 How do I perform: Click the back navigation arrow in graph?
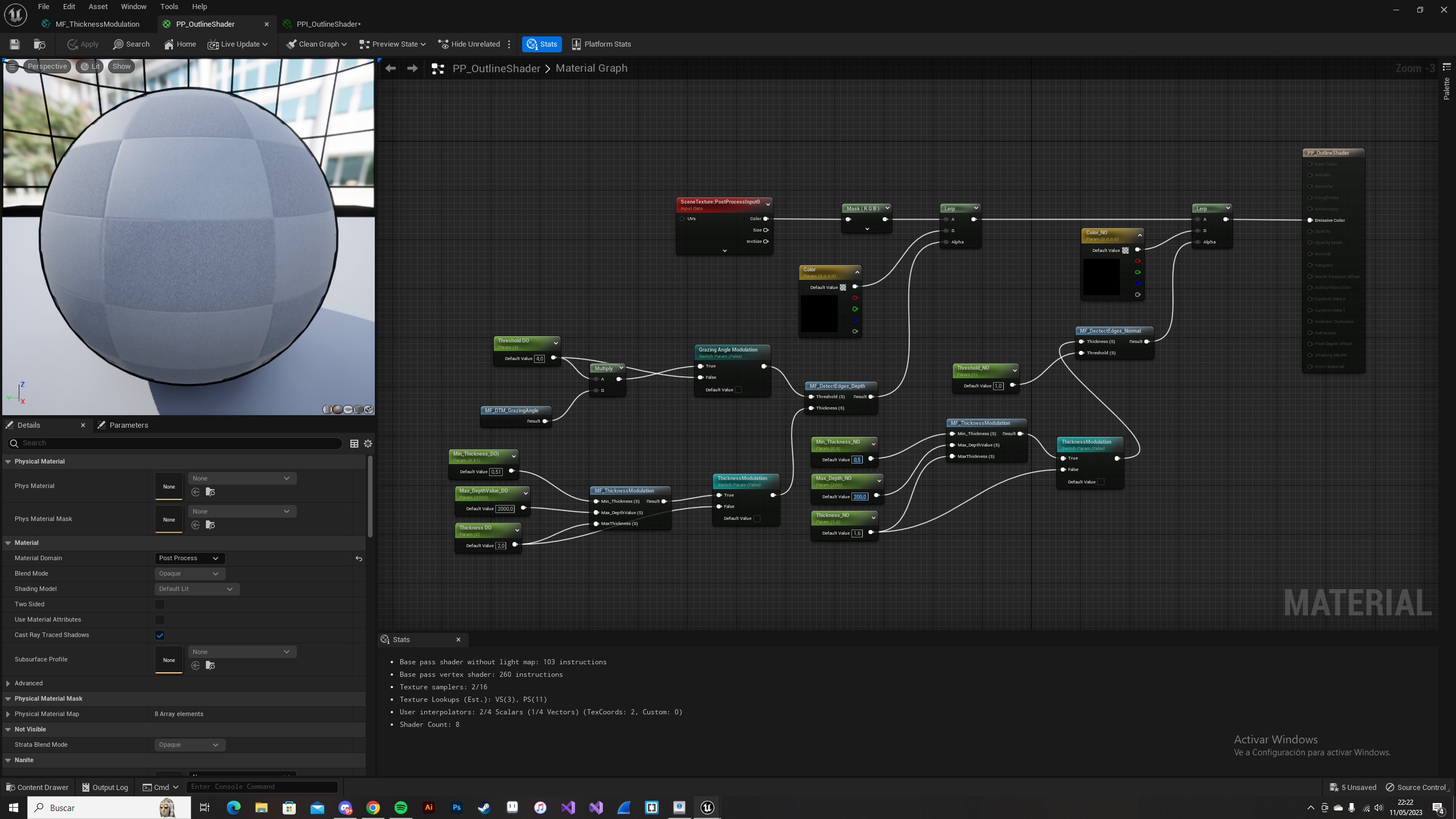click(x=390, y=69)
